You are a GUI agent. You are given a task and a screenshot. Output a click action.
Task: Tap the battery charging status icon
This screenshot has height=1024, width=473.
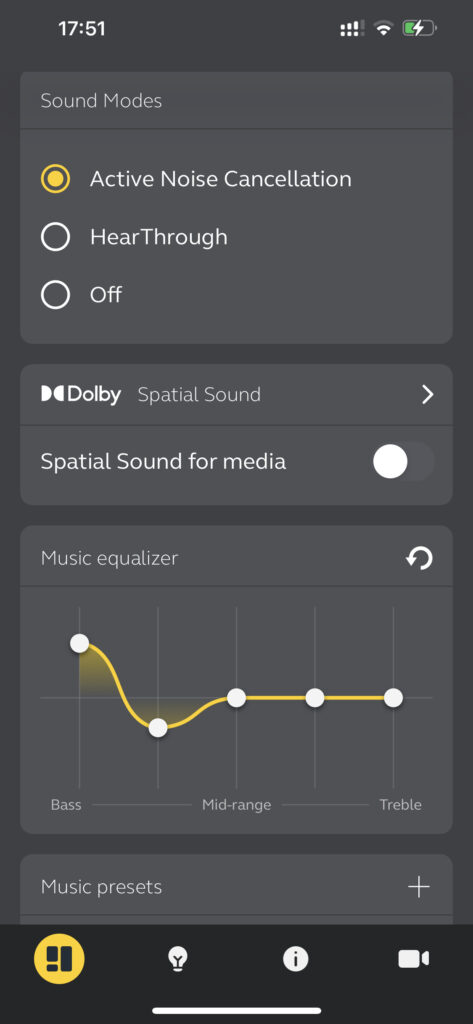(419, 29)
